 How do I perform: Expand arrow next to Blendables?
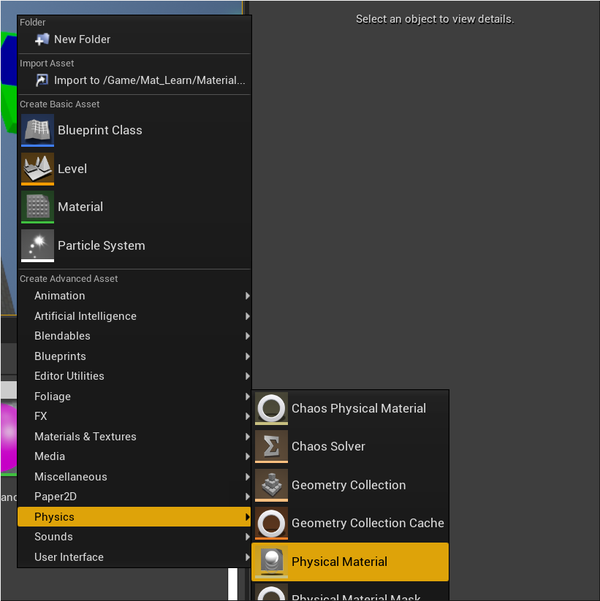point(247,336)
